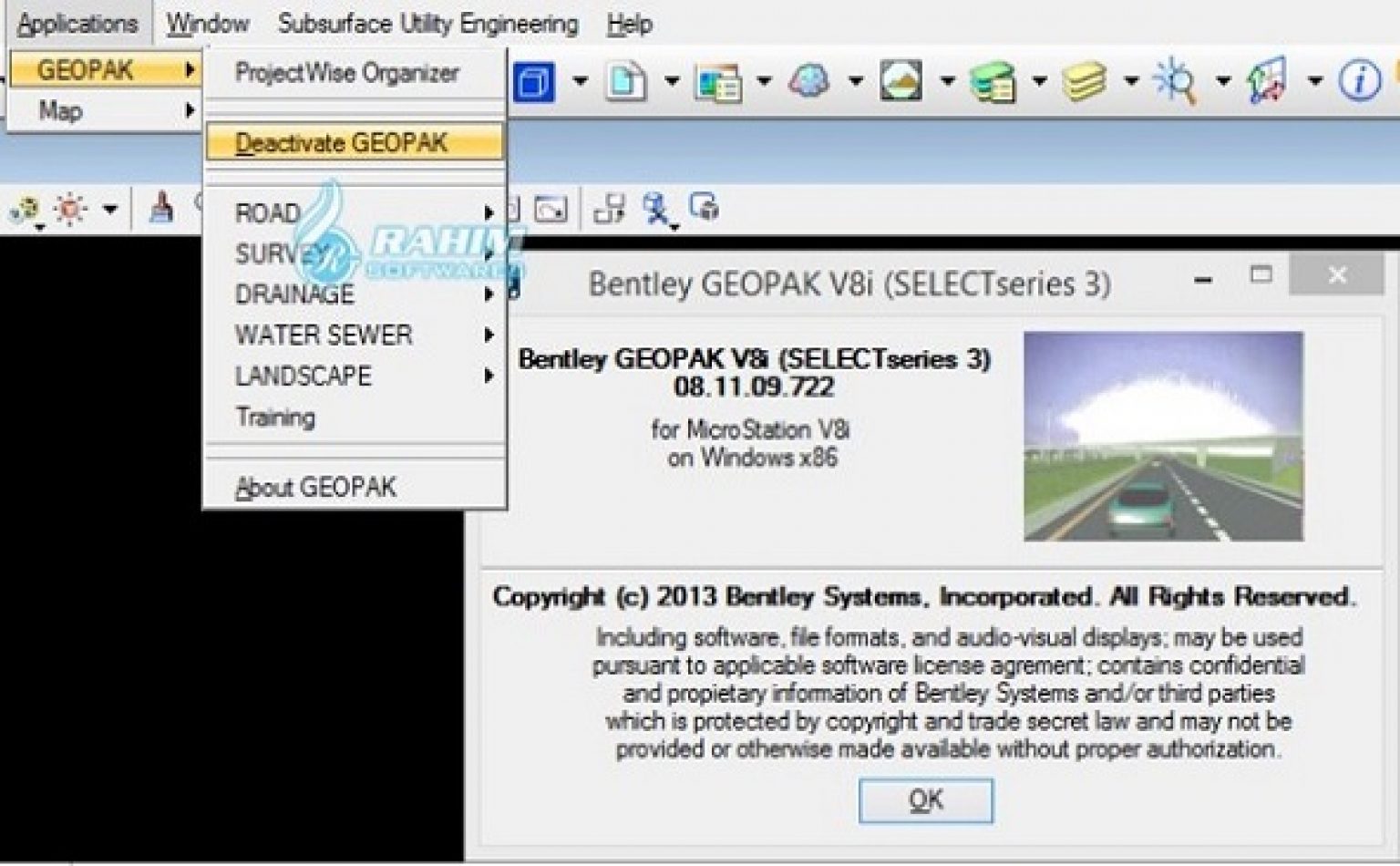Click the blue 3D box toolbar icon
This screenshot has height=866, width=1400.
pyautogui.click(x=534, y=81)
